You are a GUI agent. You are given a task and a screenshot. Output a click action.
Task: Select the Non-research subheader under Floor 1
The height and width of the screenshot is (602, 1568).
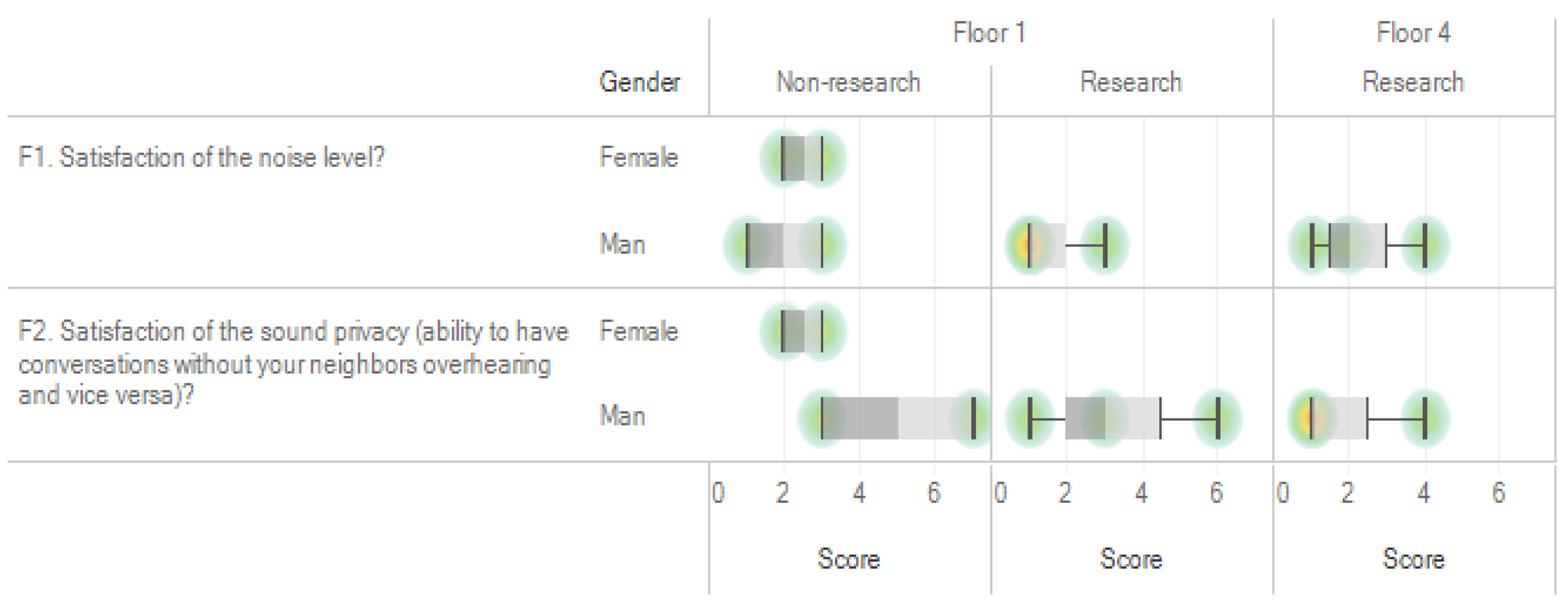848,82
